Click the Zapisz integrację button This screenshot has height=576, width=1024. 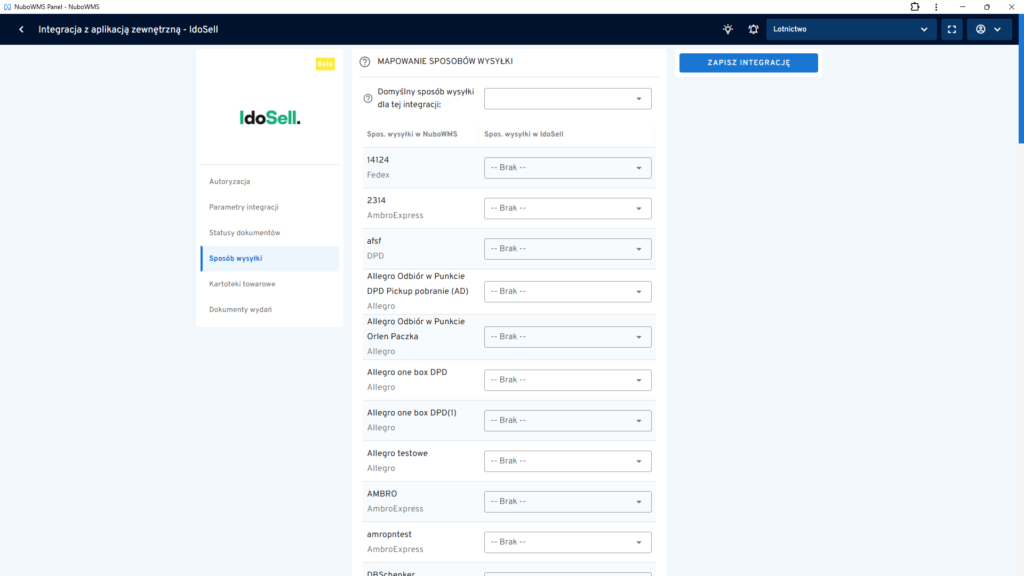pos(748,63)
